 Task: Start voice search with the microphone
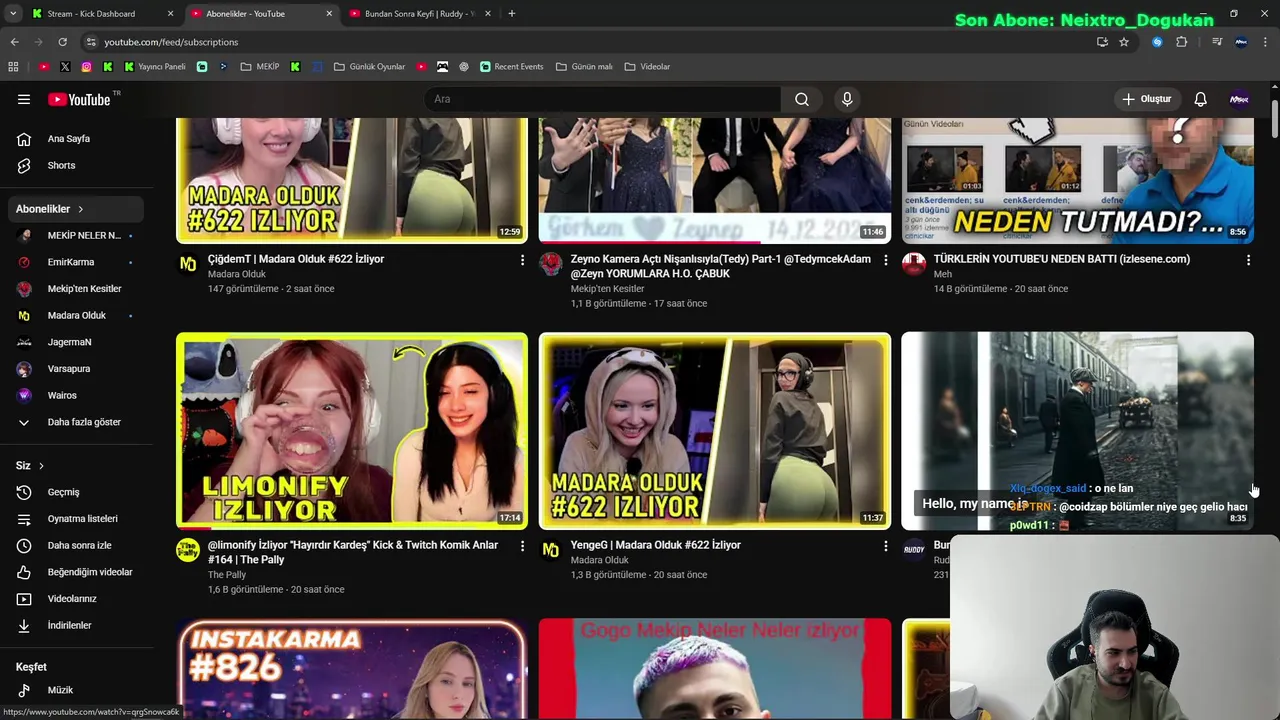coord(847,99)
